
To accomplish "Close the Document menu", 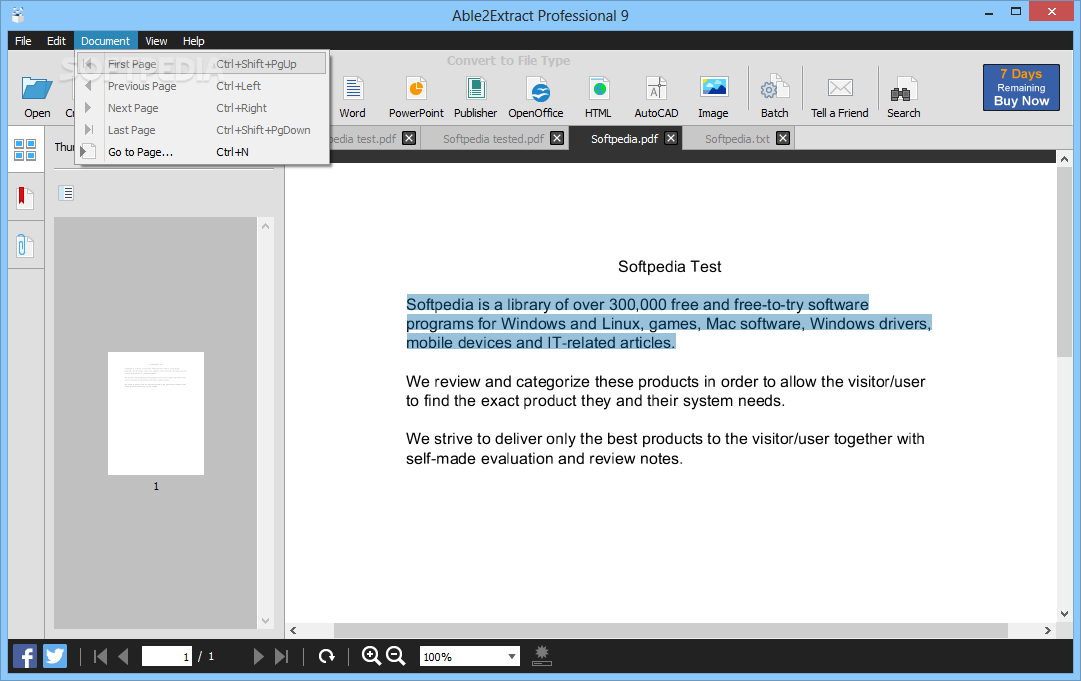I will 105,41.
